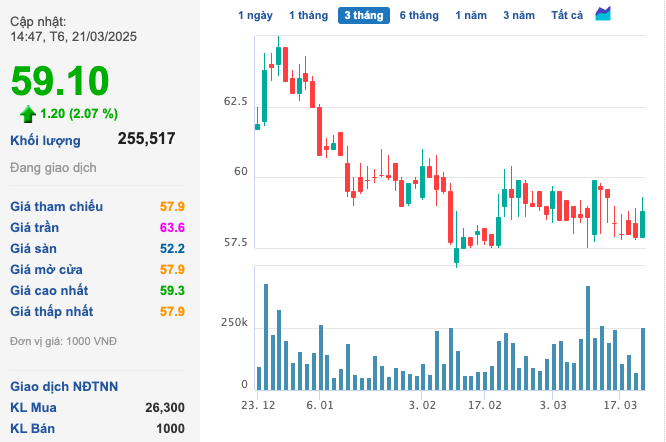Click the Giá cao nhất value 59.3
The width and height of the screenshot is (666, 442).
tap(172, 291)
